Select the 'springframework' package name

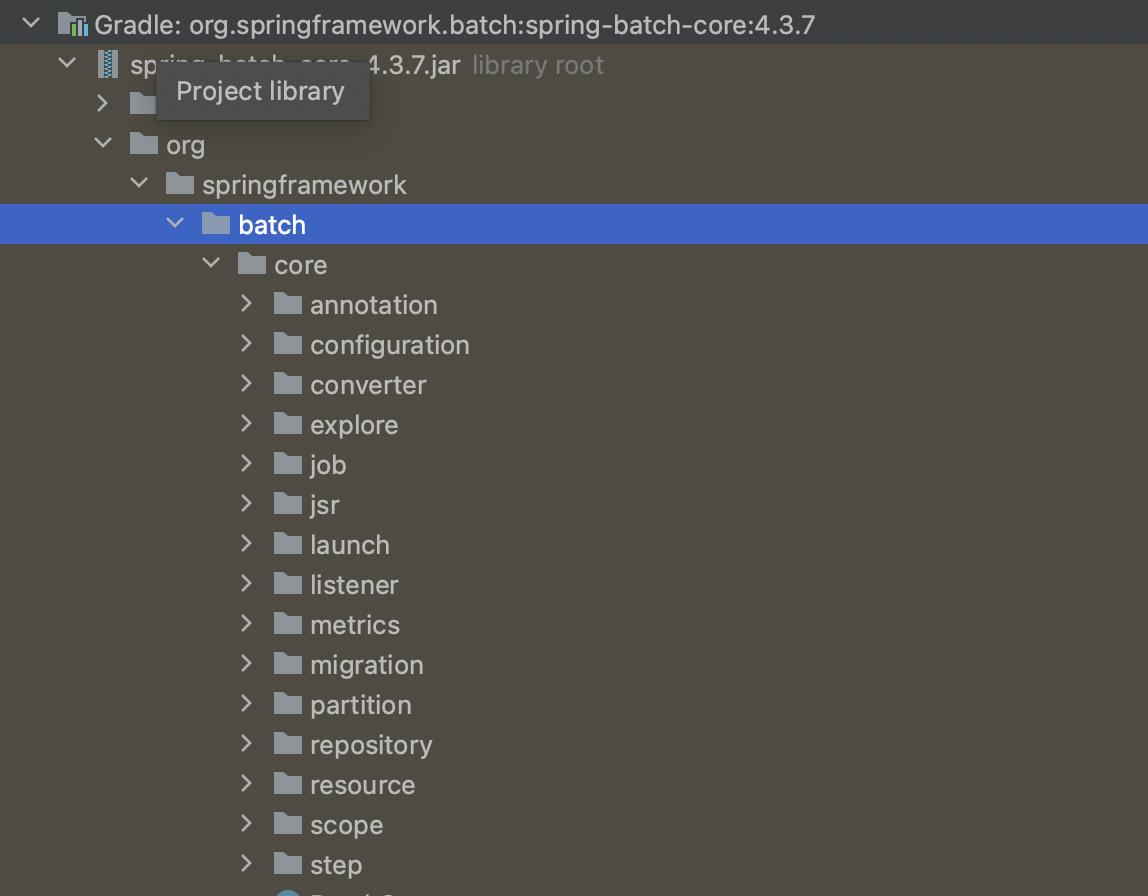[304, 185]
